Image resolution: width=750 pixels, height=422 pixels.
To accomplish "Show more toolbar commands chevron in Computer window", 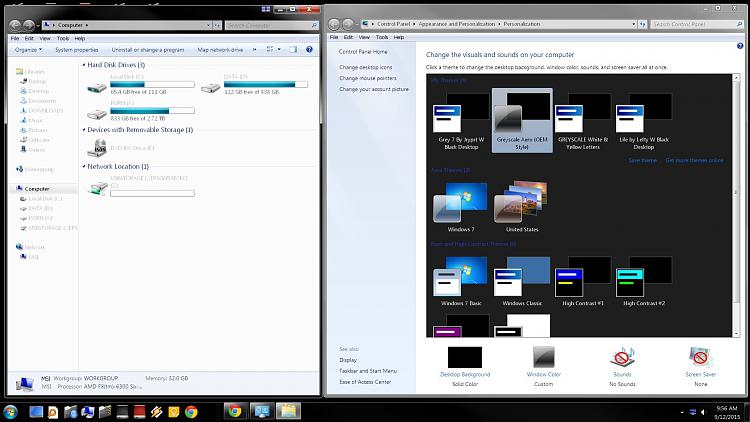I will [254, 49].
